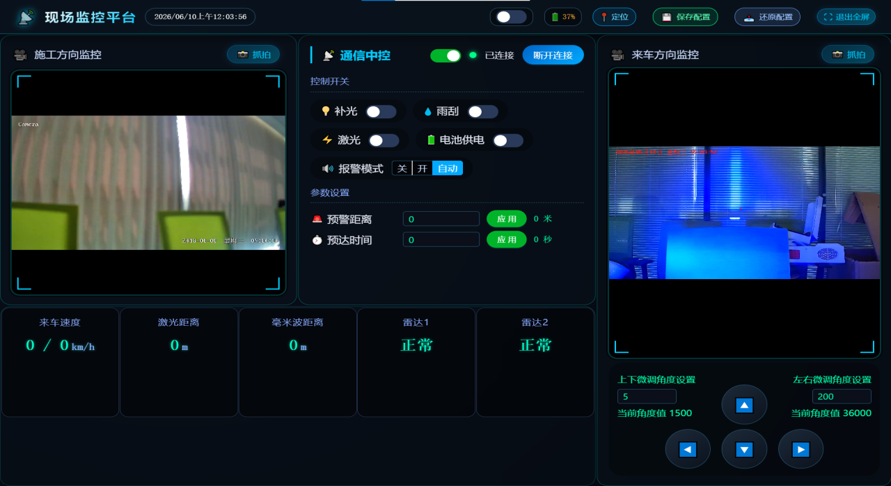Image resolution: width=891 pixels, height=486 pixels.
Task: Click the right arrow camera control
Action: (x=801, y=450)
